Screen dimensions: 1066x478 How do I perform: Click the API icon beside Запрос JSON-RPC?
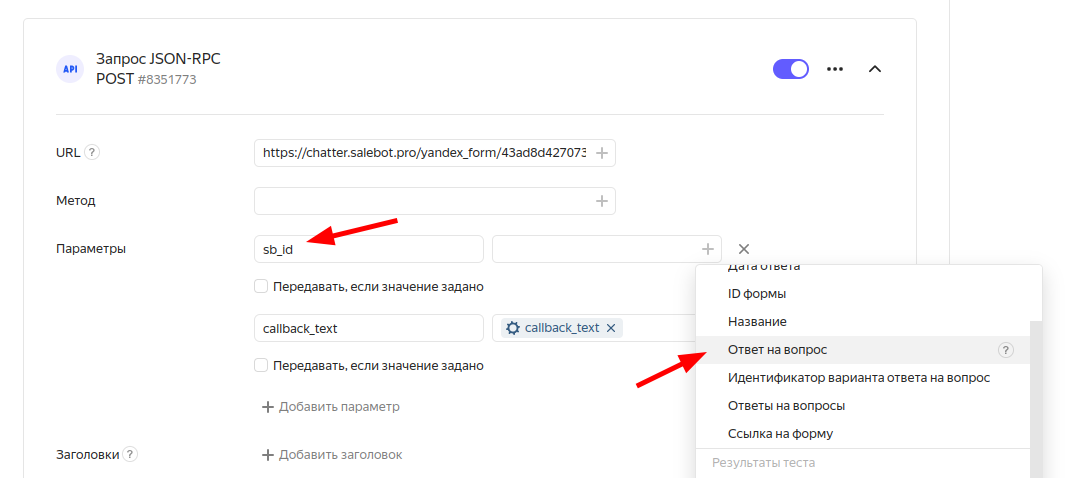click(70, 69)
